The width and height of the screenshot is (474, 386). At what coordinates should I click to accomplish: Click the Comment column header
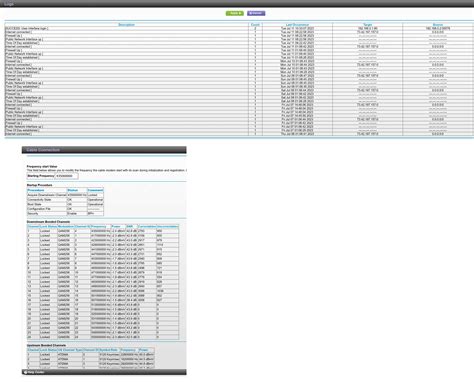95,190
